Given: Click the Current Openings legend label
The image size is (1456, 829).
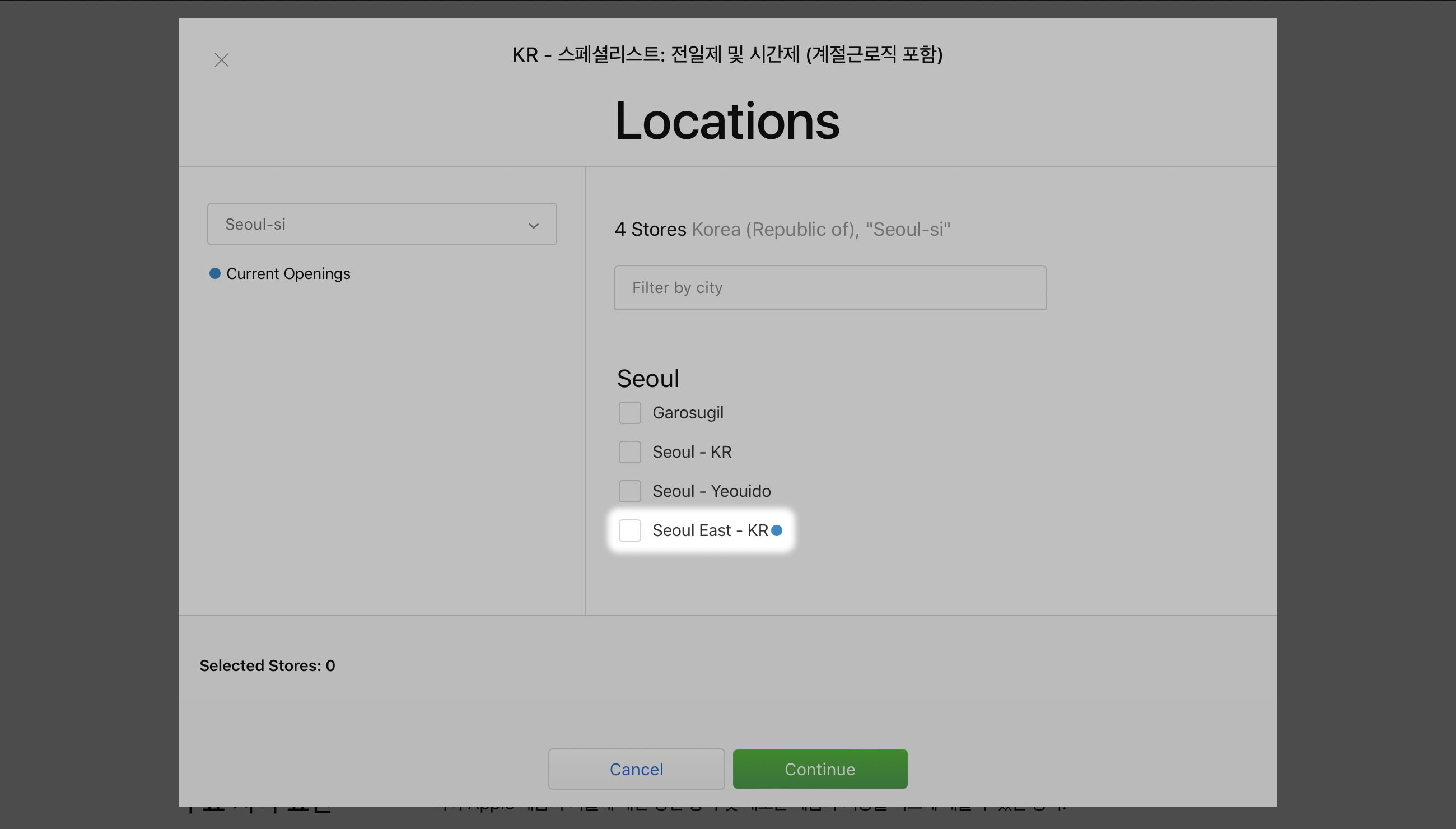Looking at the screenshot, I should coord(288,273).
